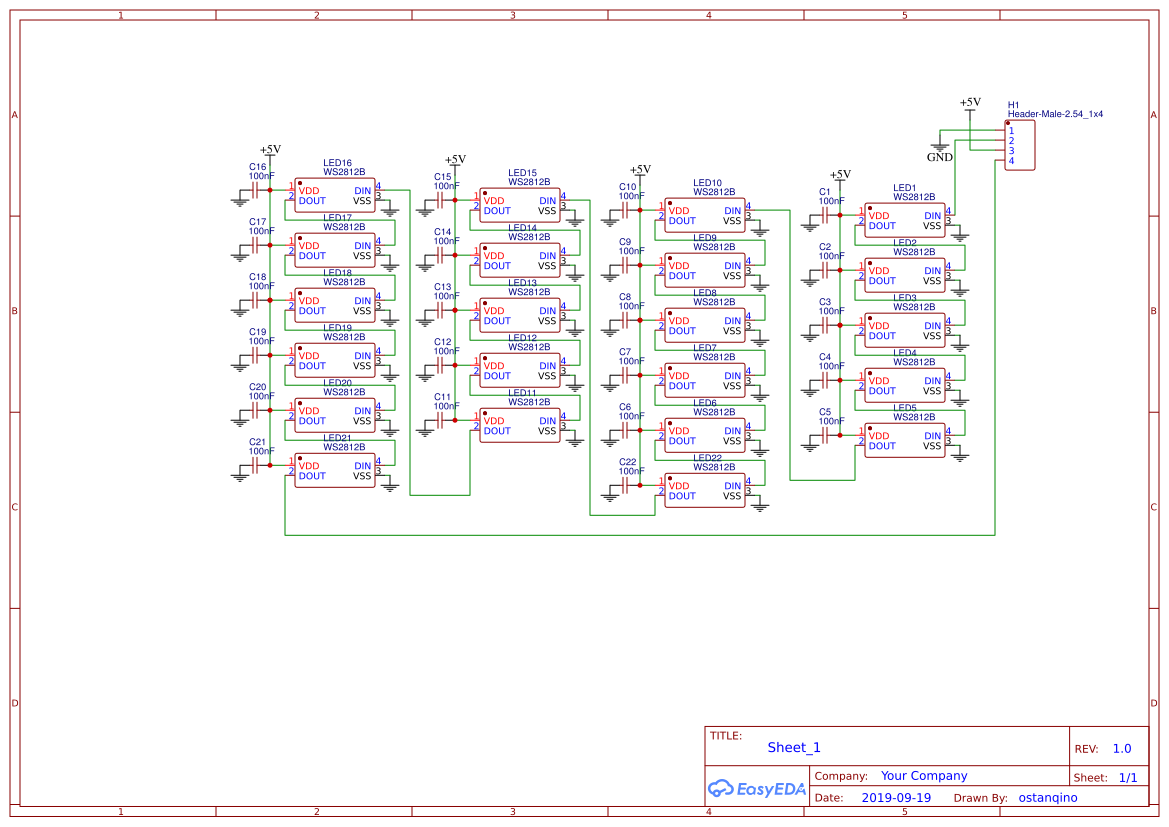Click the EasyEDA logo in the title block

click(755, 789)
